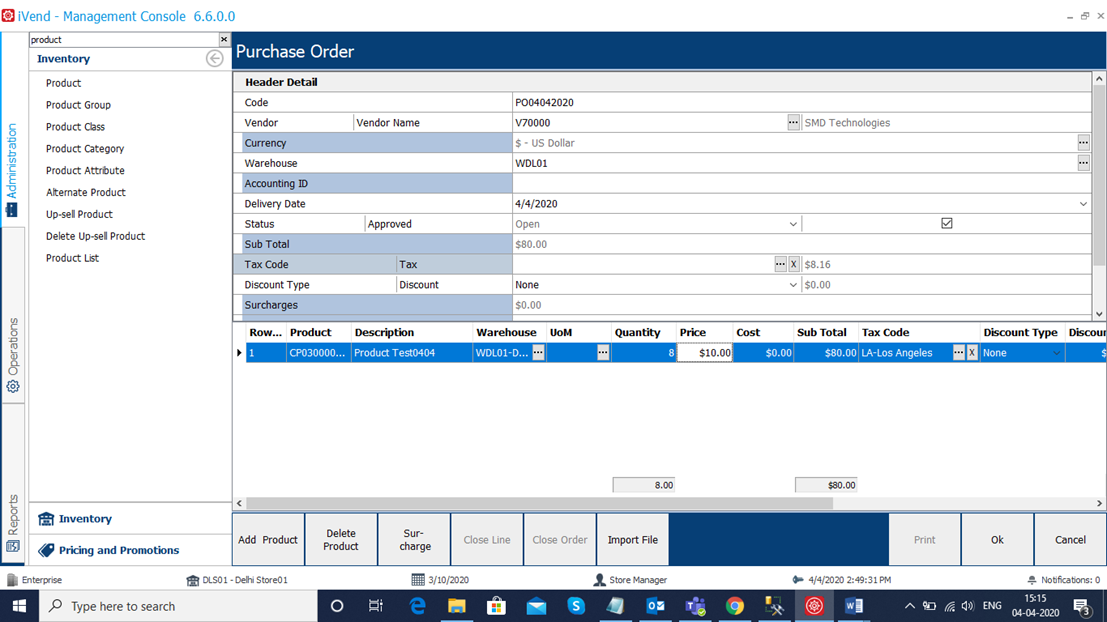This screenshot has width=1107, height=622.
Task: Confirm with the Ok button
Action: (x=997, y=539)
